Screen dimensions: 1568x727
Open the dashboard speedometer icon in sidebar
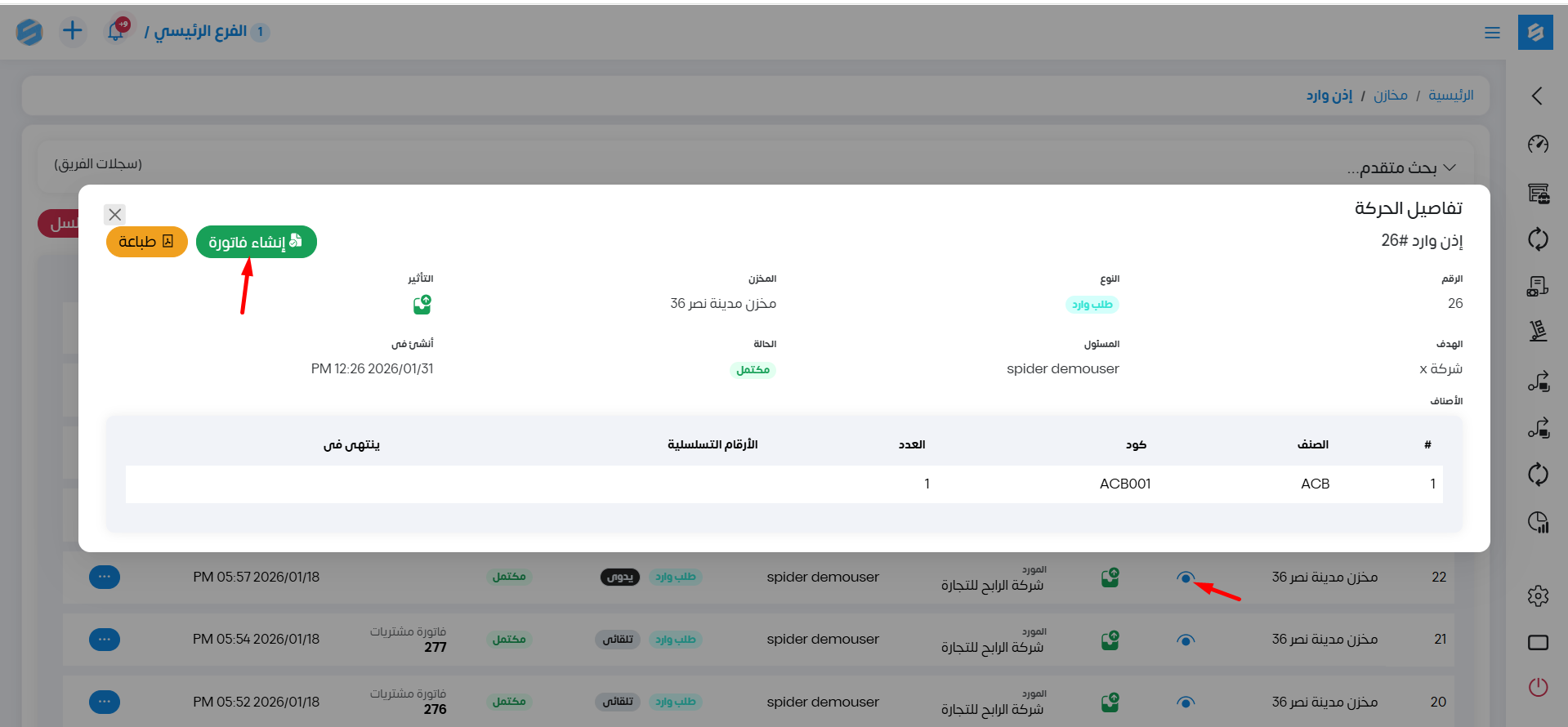pyautogui.click(x=1538, y=145)
